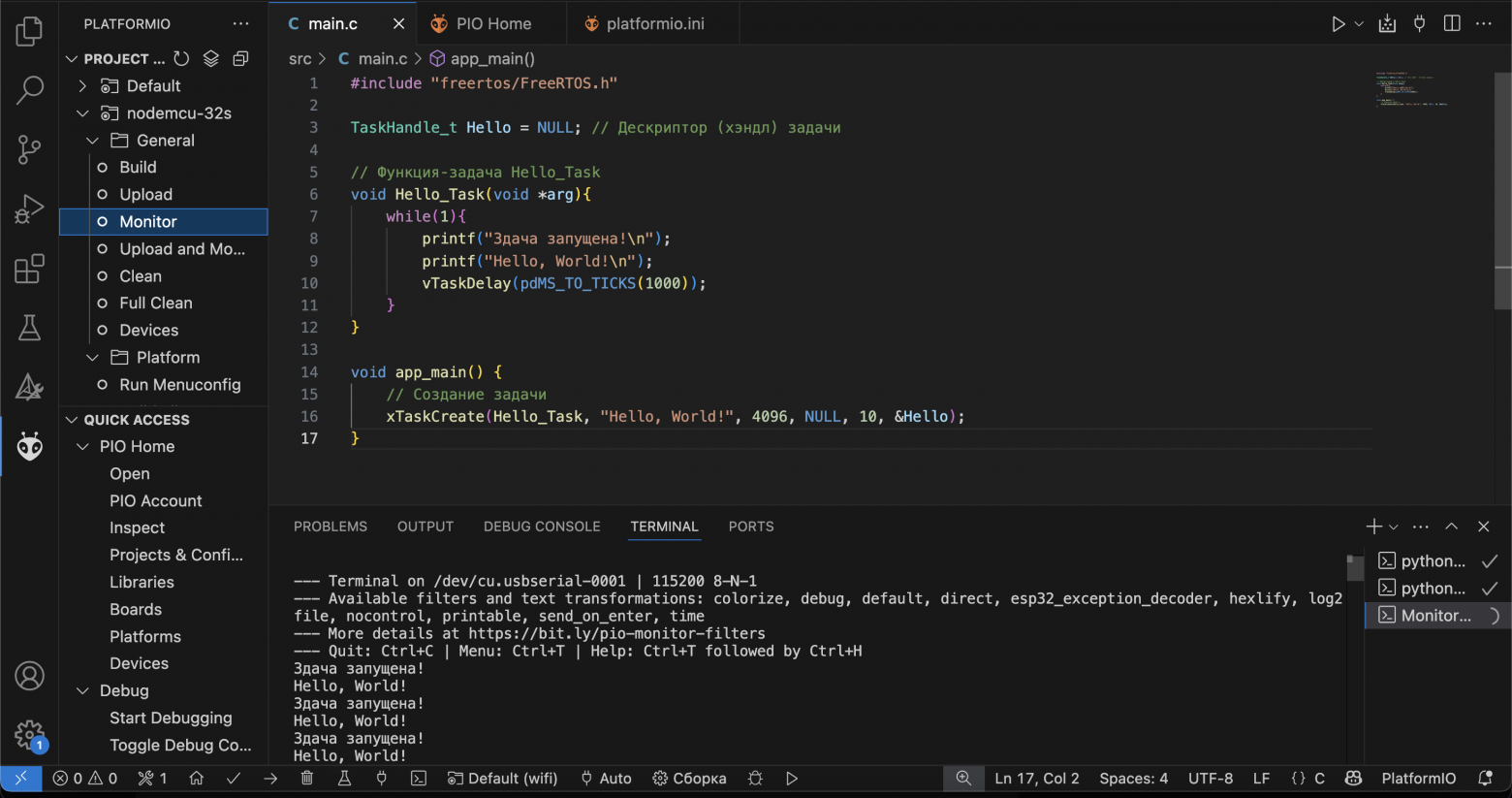Switch to the PROBLEMS panel tab

pos(331,527)
